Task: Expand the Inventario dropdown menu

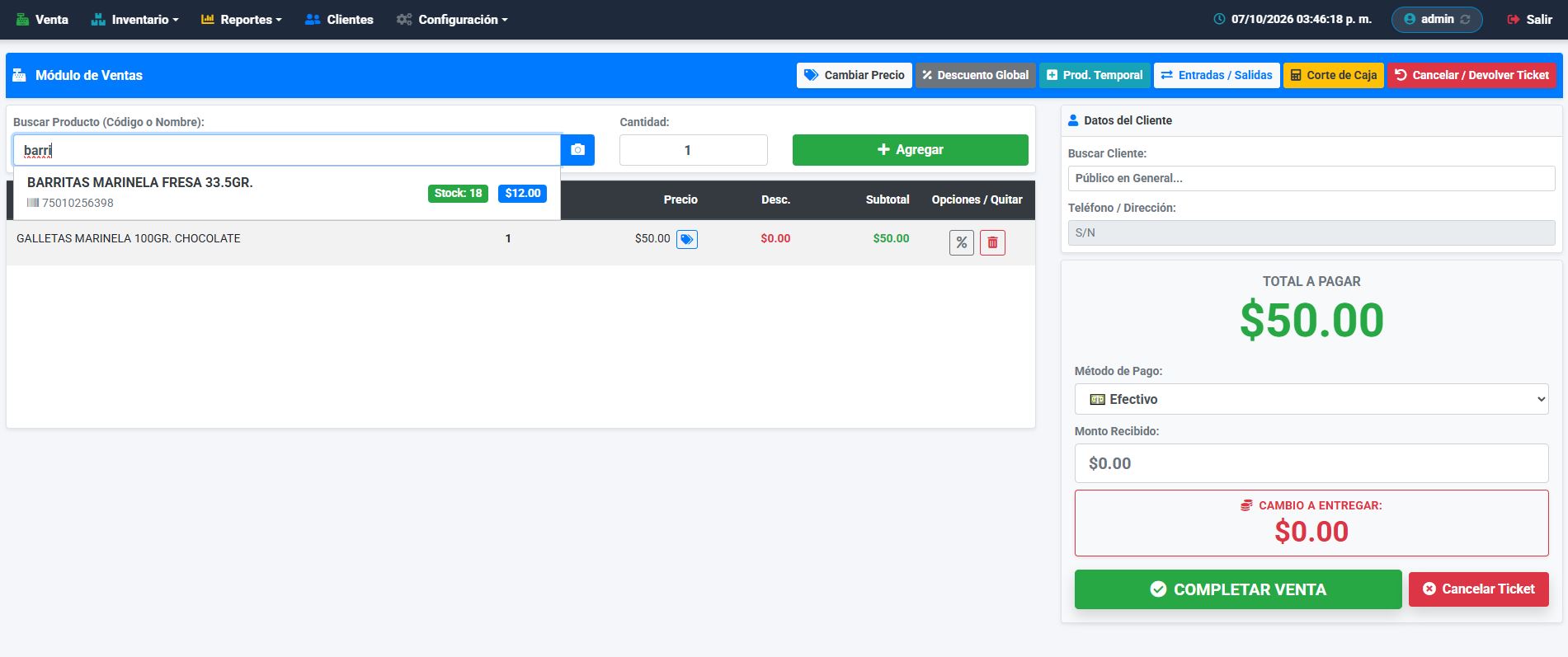Action: (x=134, y=19)
